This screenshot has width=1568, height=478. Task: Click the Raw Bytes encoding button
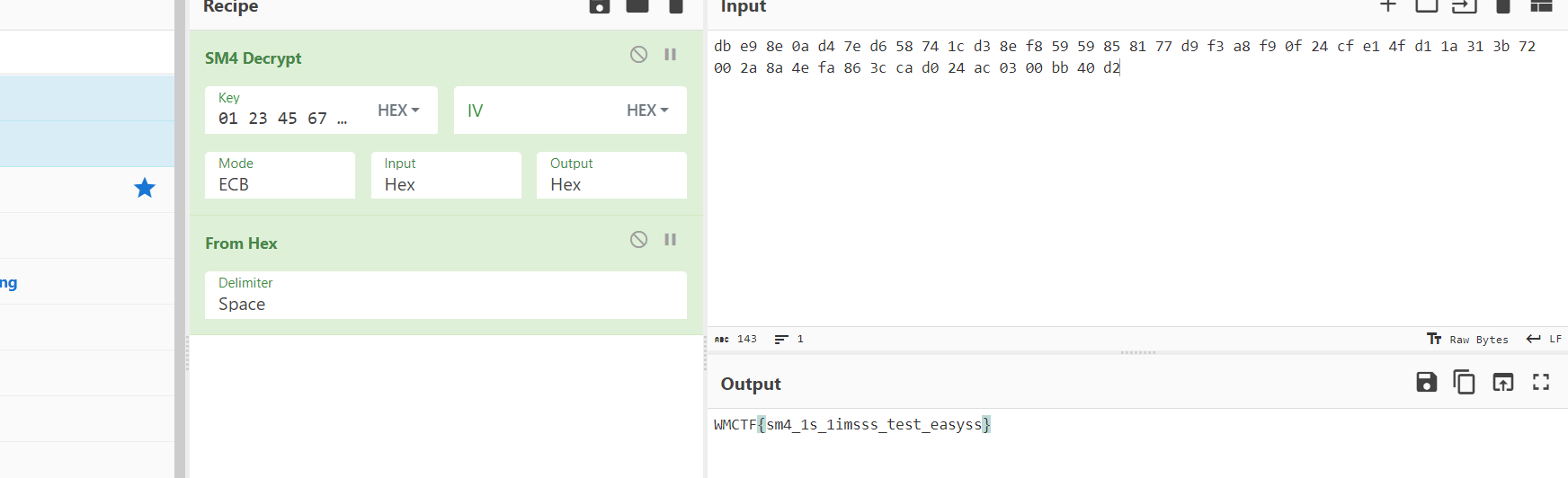pos(1468,340)
